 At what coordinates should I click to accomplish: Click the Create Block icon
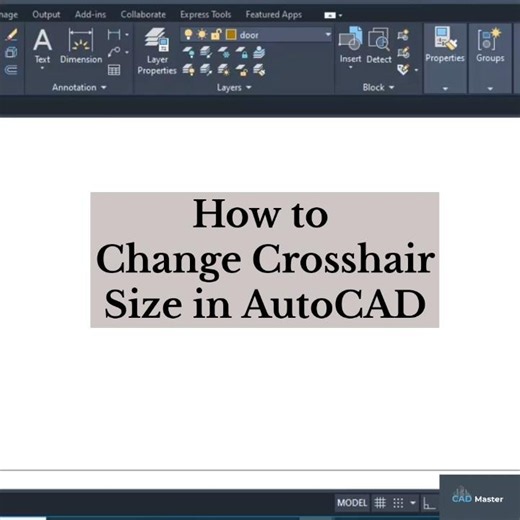(403, 35)
